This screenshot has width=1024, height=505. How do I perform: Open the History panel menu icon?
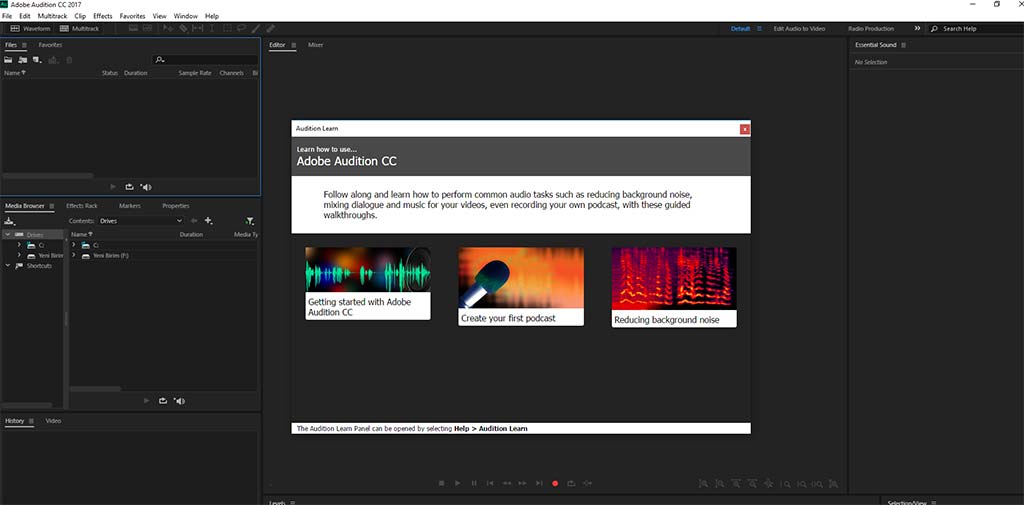tap(31, 421)
